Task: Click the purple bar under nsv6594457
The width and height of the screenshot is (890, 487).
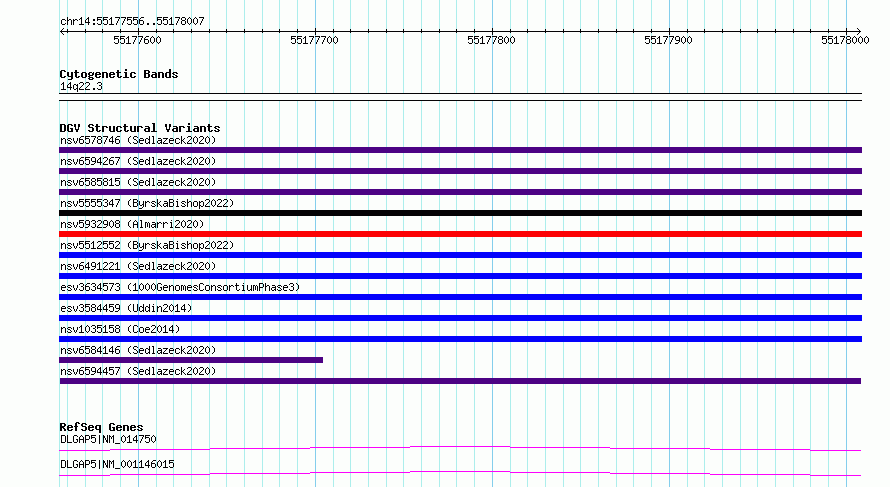Action: click(x=460, y=381)
